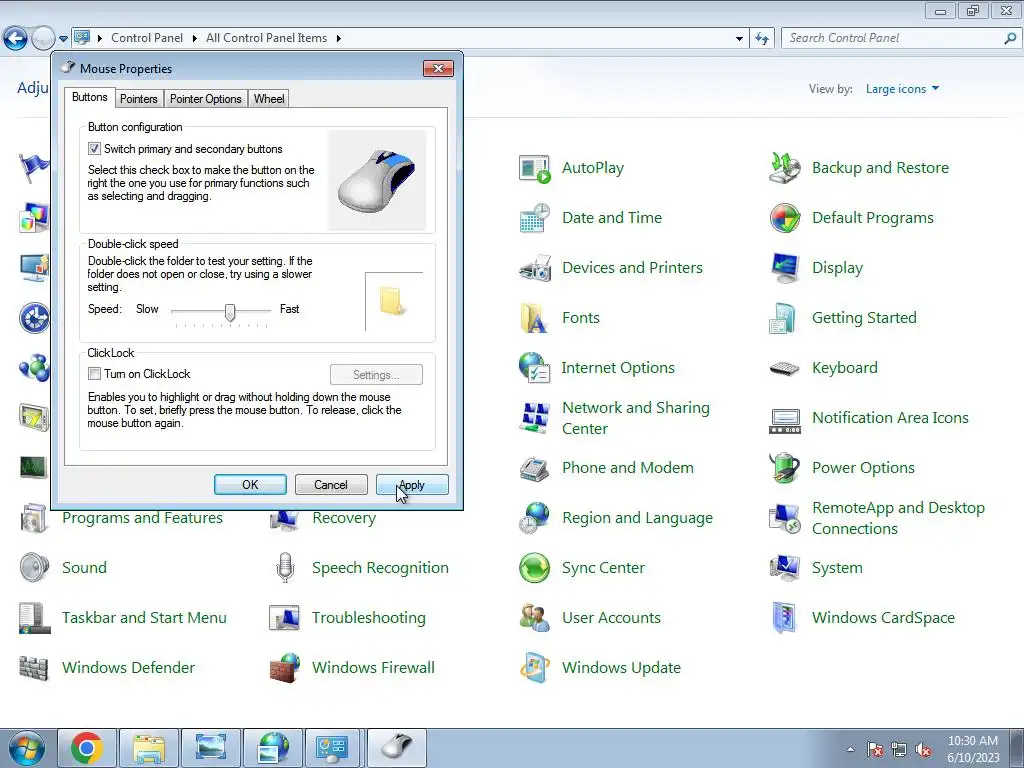1024x768 pixels.
Task: Open the recent pages arrow beside Forward
Action: pos(63,39)
